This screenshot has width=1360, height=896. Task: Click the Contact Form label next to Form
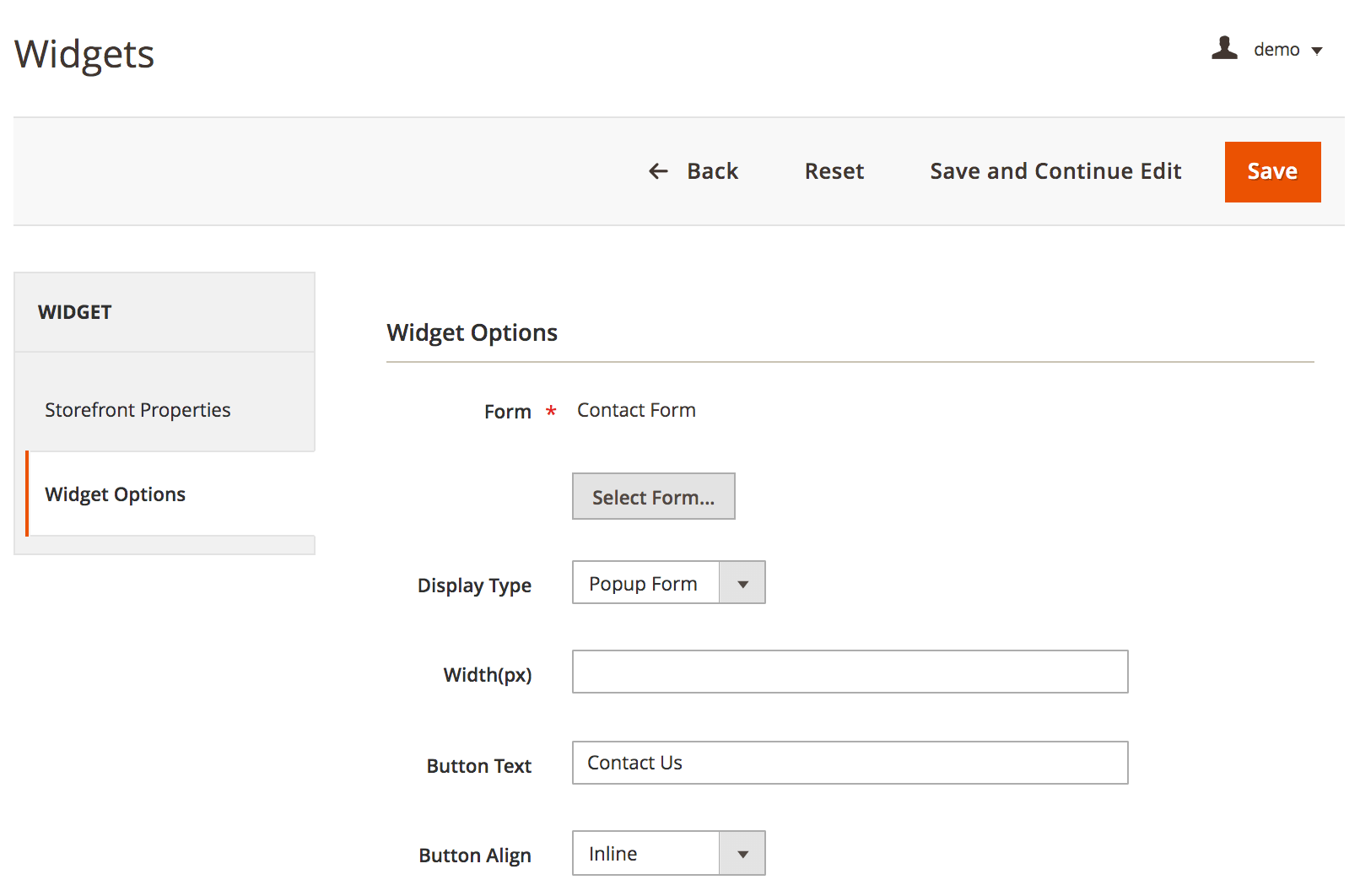pyautogui.click(x=635, y=410)
